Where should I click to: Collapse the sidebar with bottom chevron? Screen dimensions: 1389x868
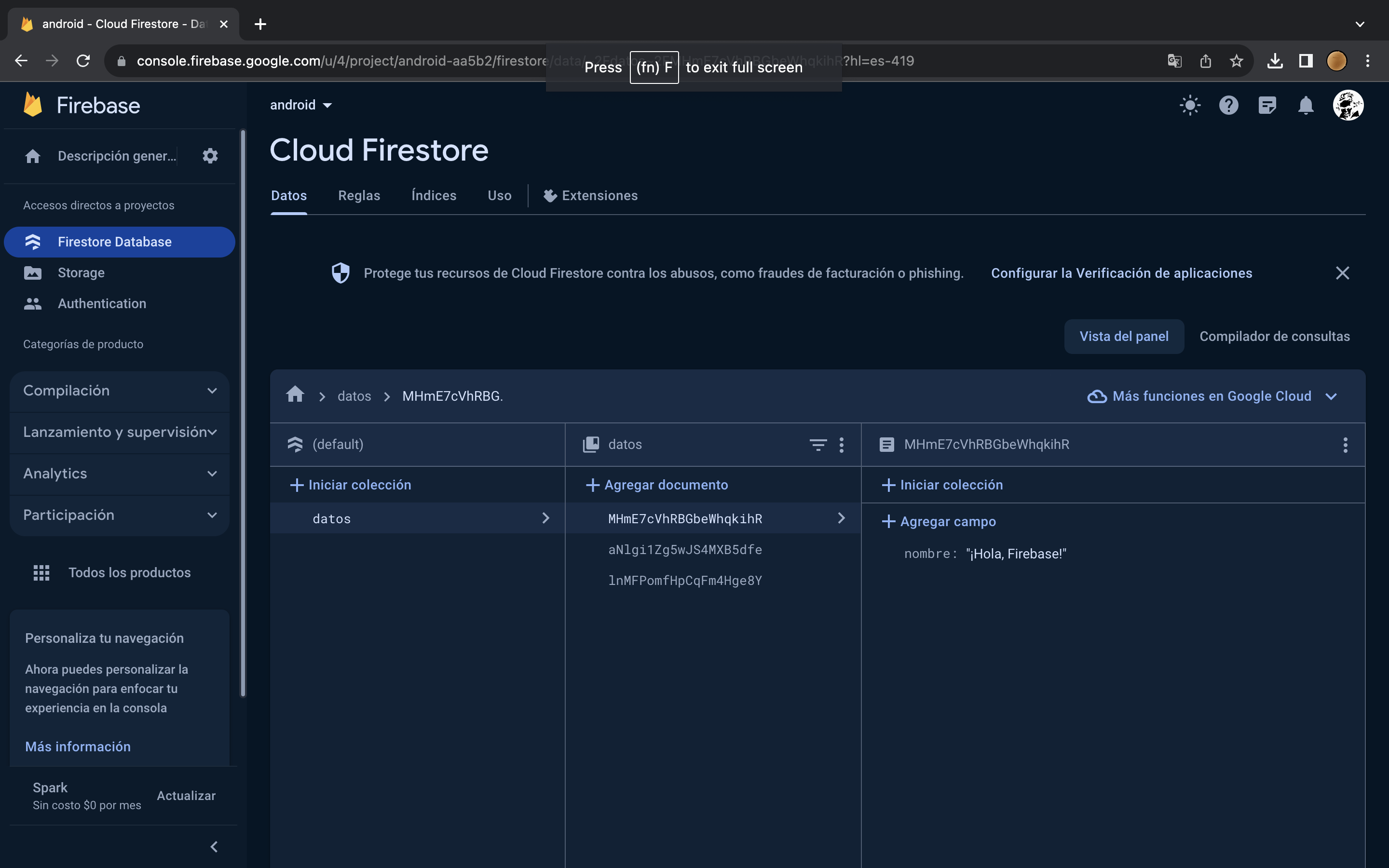click(x=214, y=847)
